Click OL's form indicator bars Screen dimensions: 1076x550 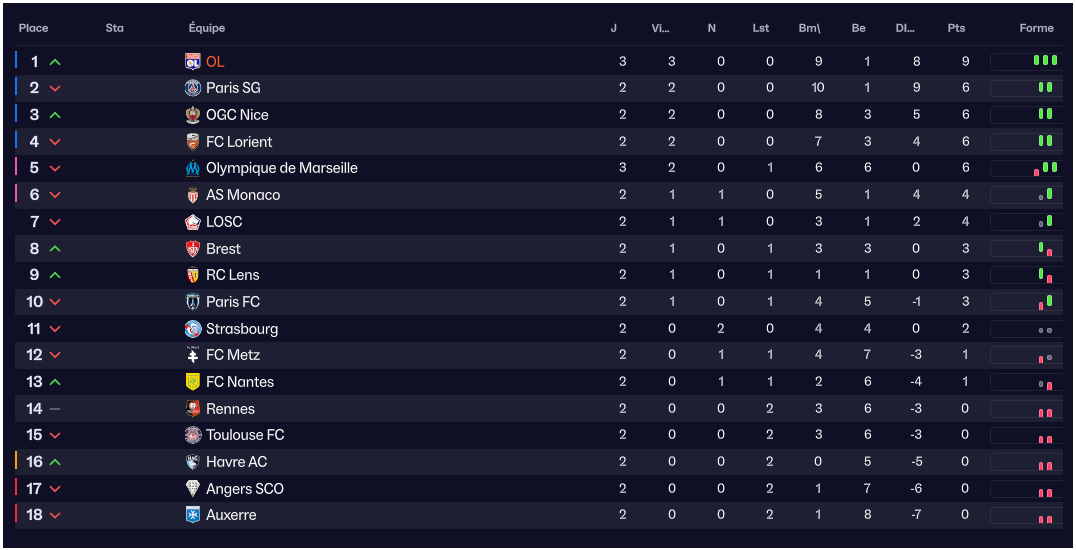pos(1044,61)
